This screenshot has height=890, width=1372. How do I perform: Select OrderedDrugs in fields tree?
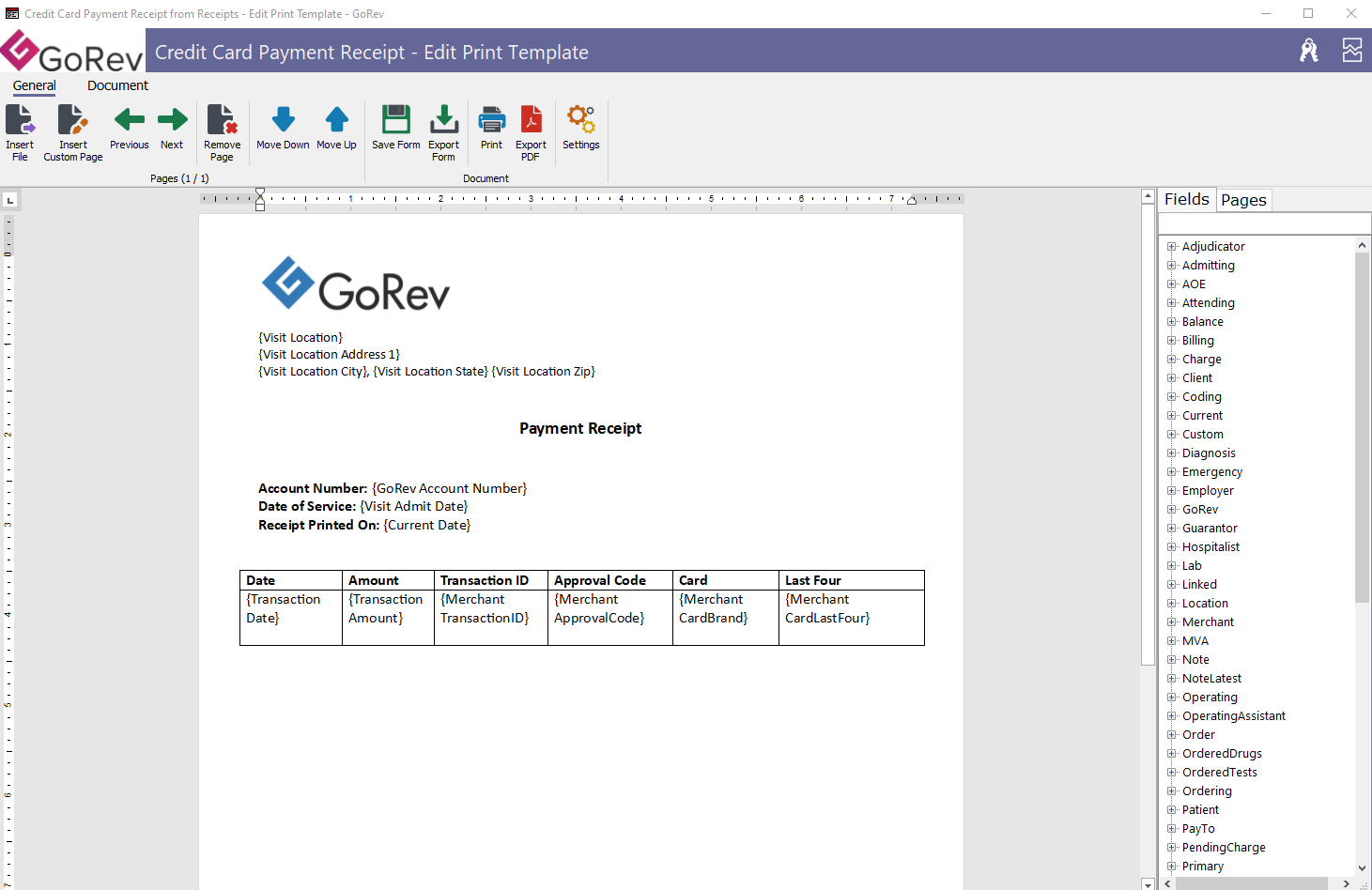(1222, 754)
